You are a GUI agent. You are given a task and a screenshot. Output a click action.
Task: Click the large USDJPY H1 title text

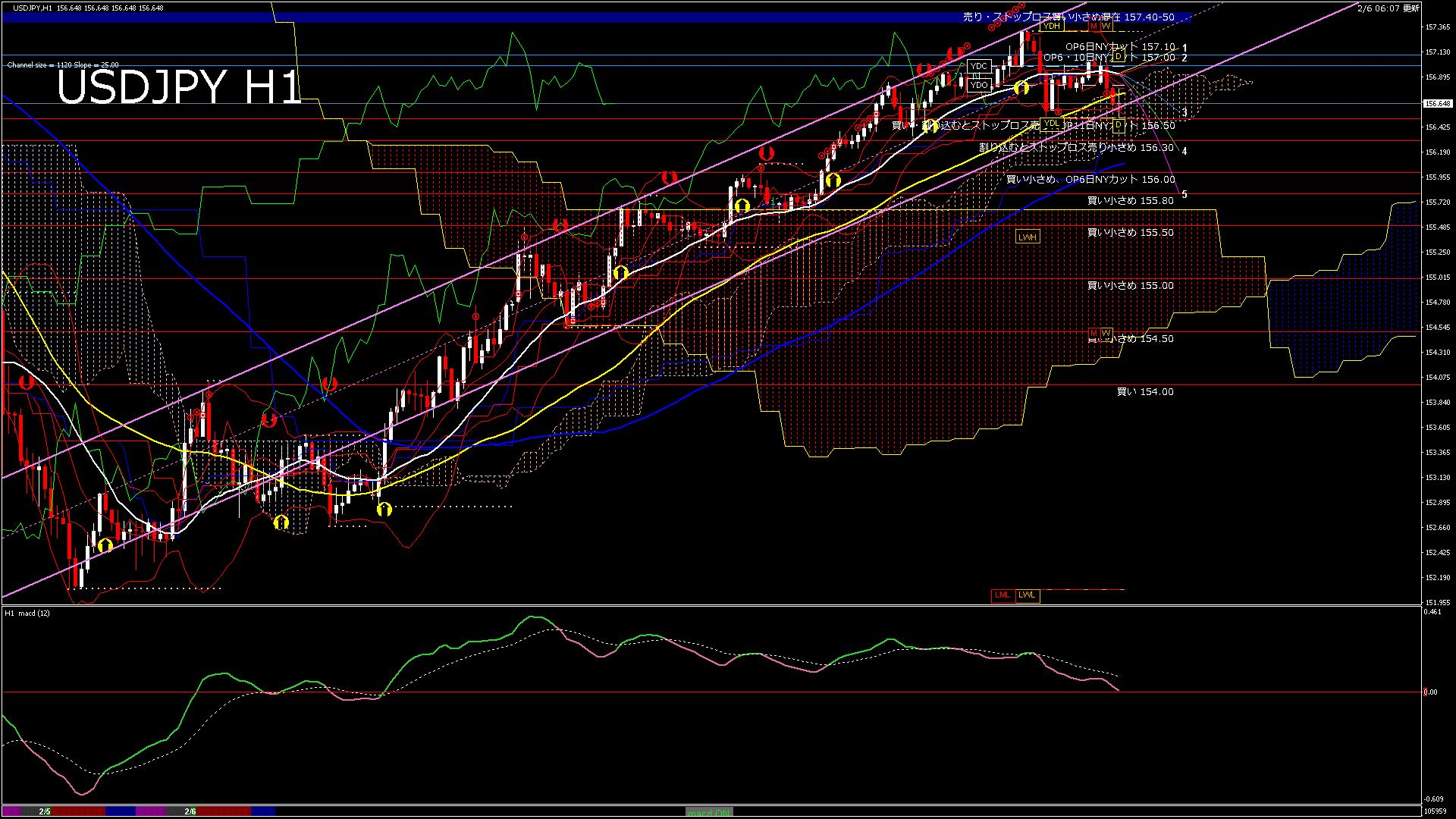tap(179, 87)
